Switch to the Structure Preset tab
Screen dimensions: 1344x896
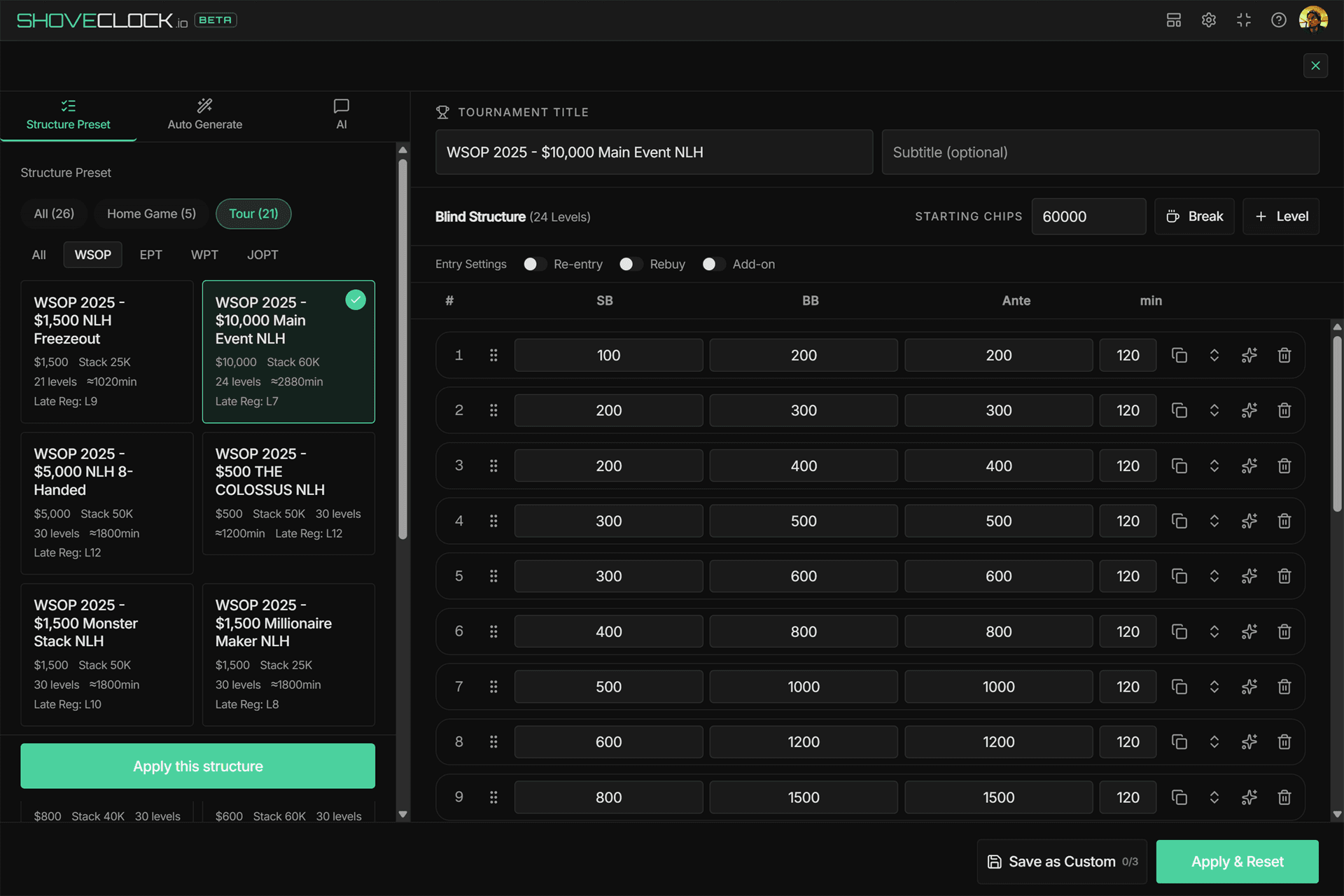click(68, 115)
